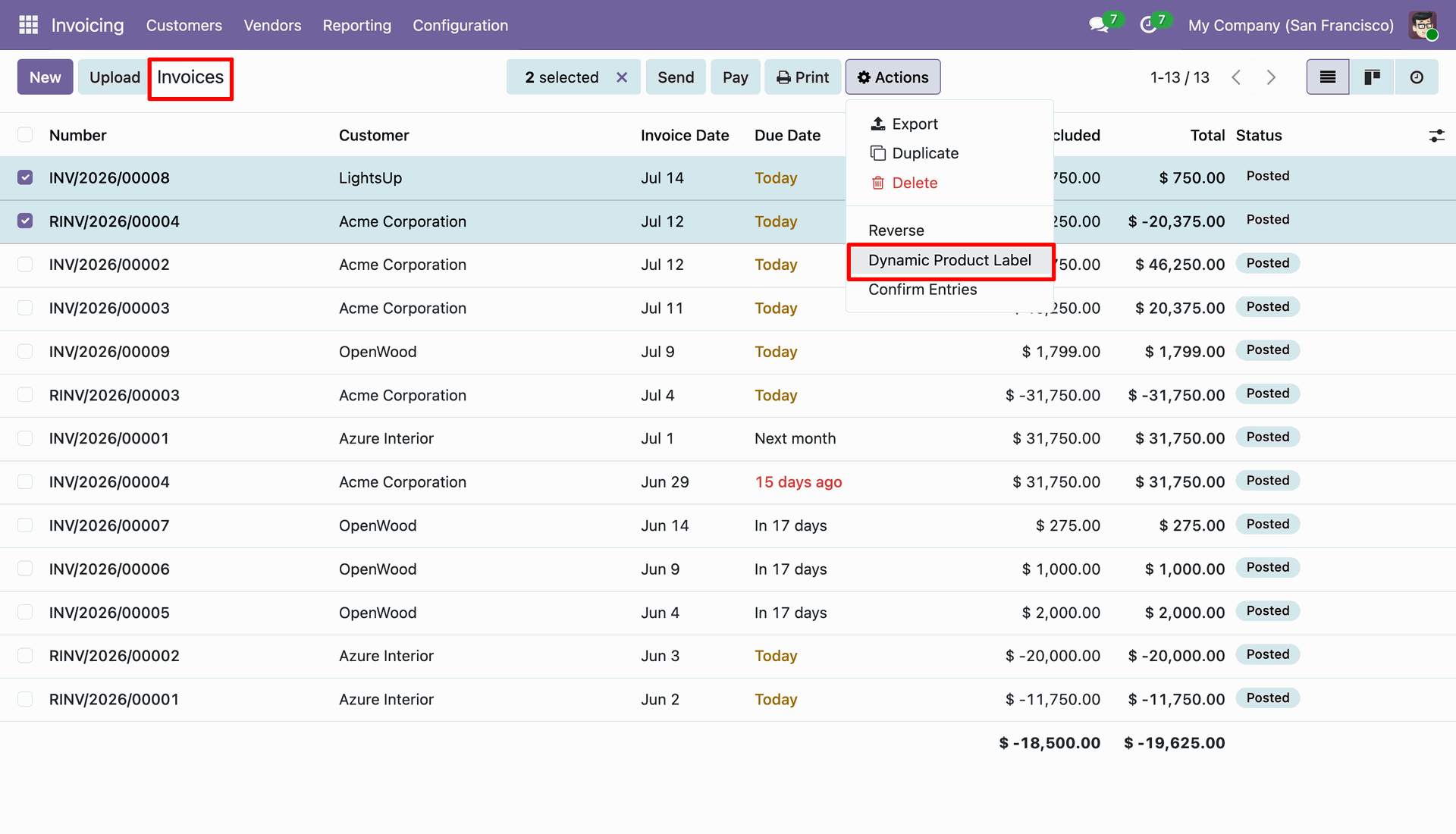Image resolution: width=1456 pixels, height=834 pixels.
Task: Open the user avatar menu
Action: click(1423, 25)
